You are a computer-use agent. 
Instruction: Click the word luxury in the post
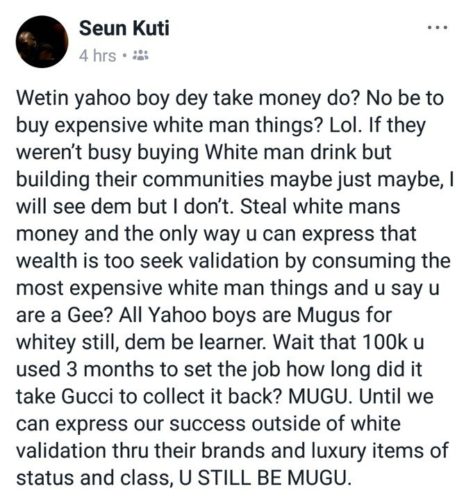(x=339, y=450)
